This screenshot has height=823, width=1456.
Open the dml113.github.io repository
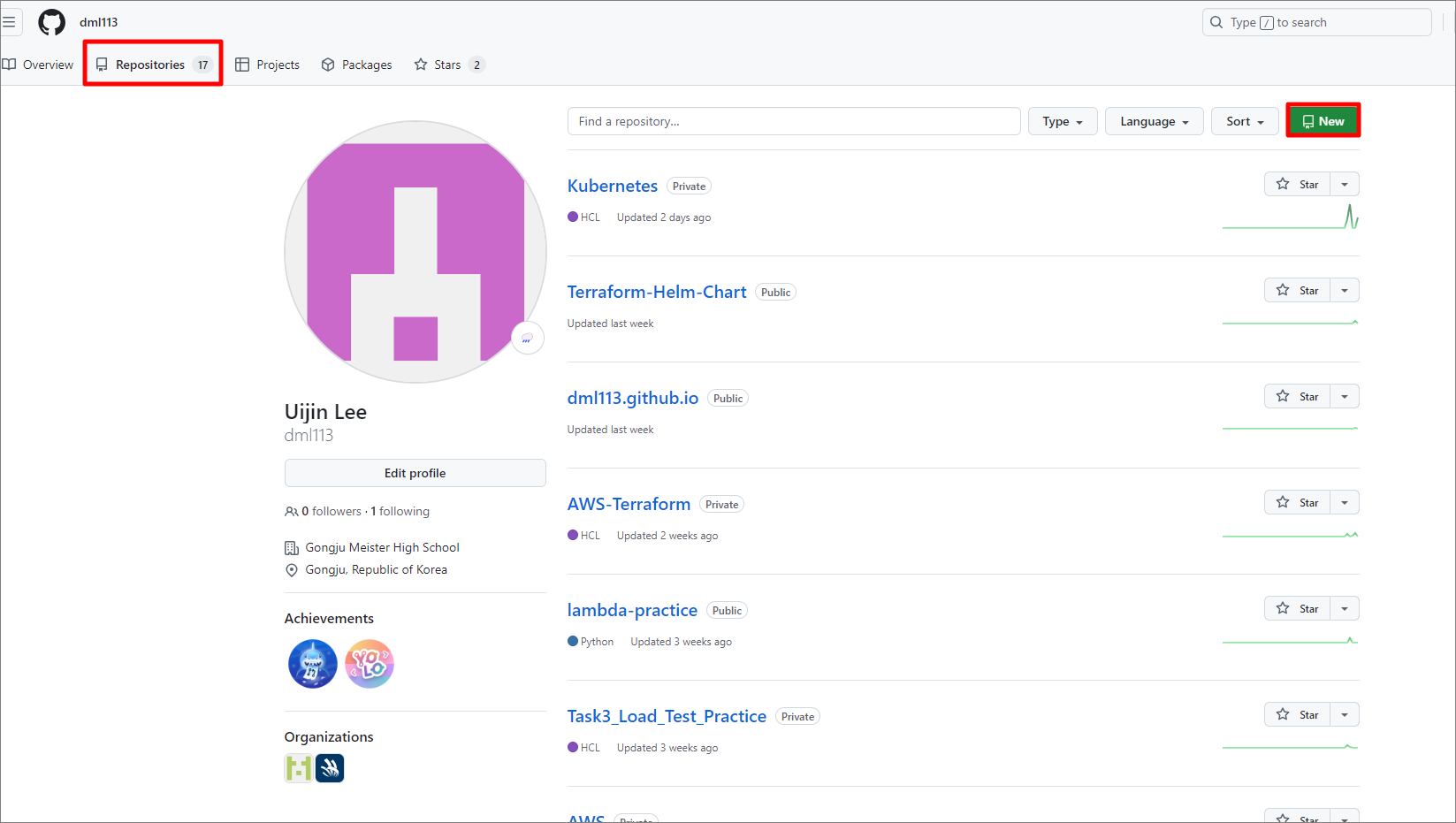[x=633, y=398]
